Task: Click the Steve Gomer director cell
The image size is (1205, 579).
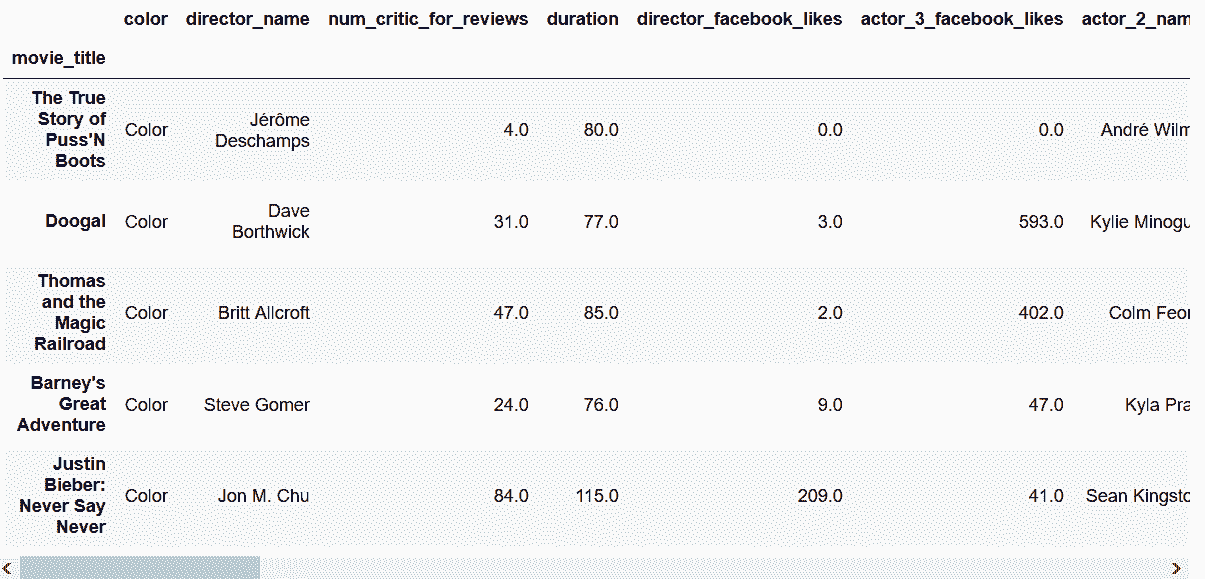Action: [256, 404]
